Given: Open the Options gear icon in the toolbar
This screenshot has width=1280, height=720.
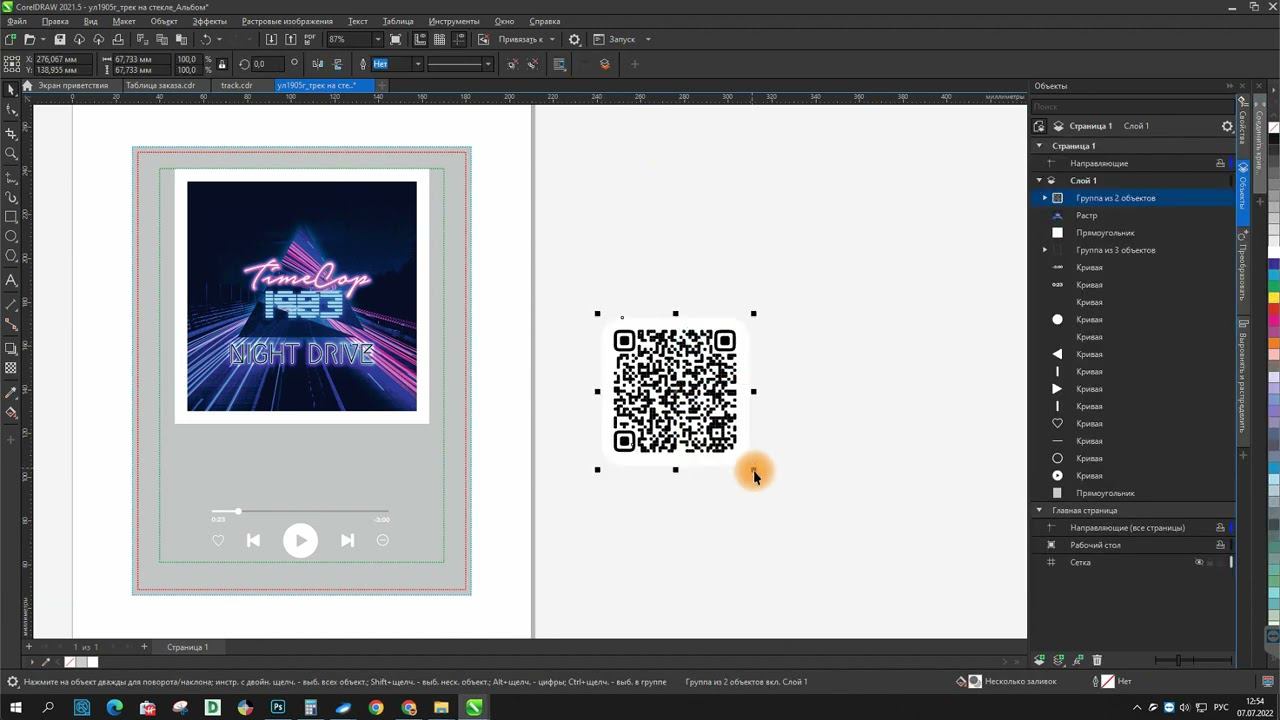Looking at the screenshot, I should coord(574,39).
